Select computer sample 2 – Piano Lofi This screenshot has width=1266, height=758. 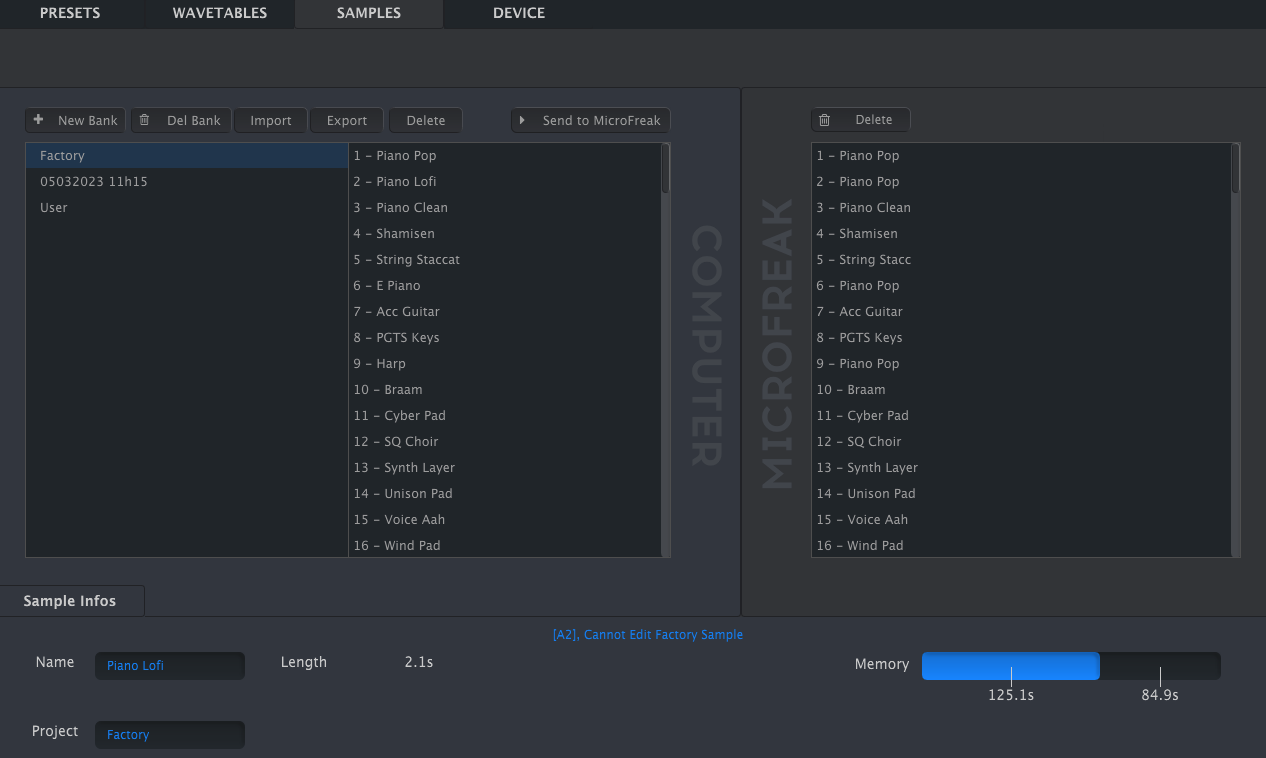pos(504,181)
